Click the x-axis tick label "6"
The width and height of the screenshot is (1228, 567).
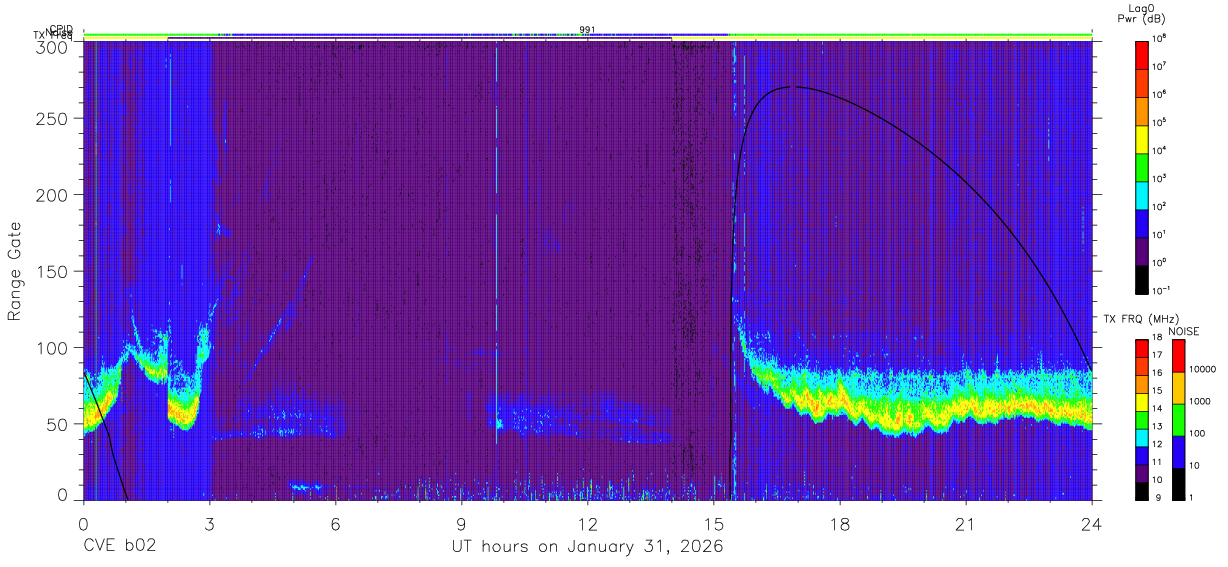click(335, 524)
